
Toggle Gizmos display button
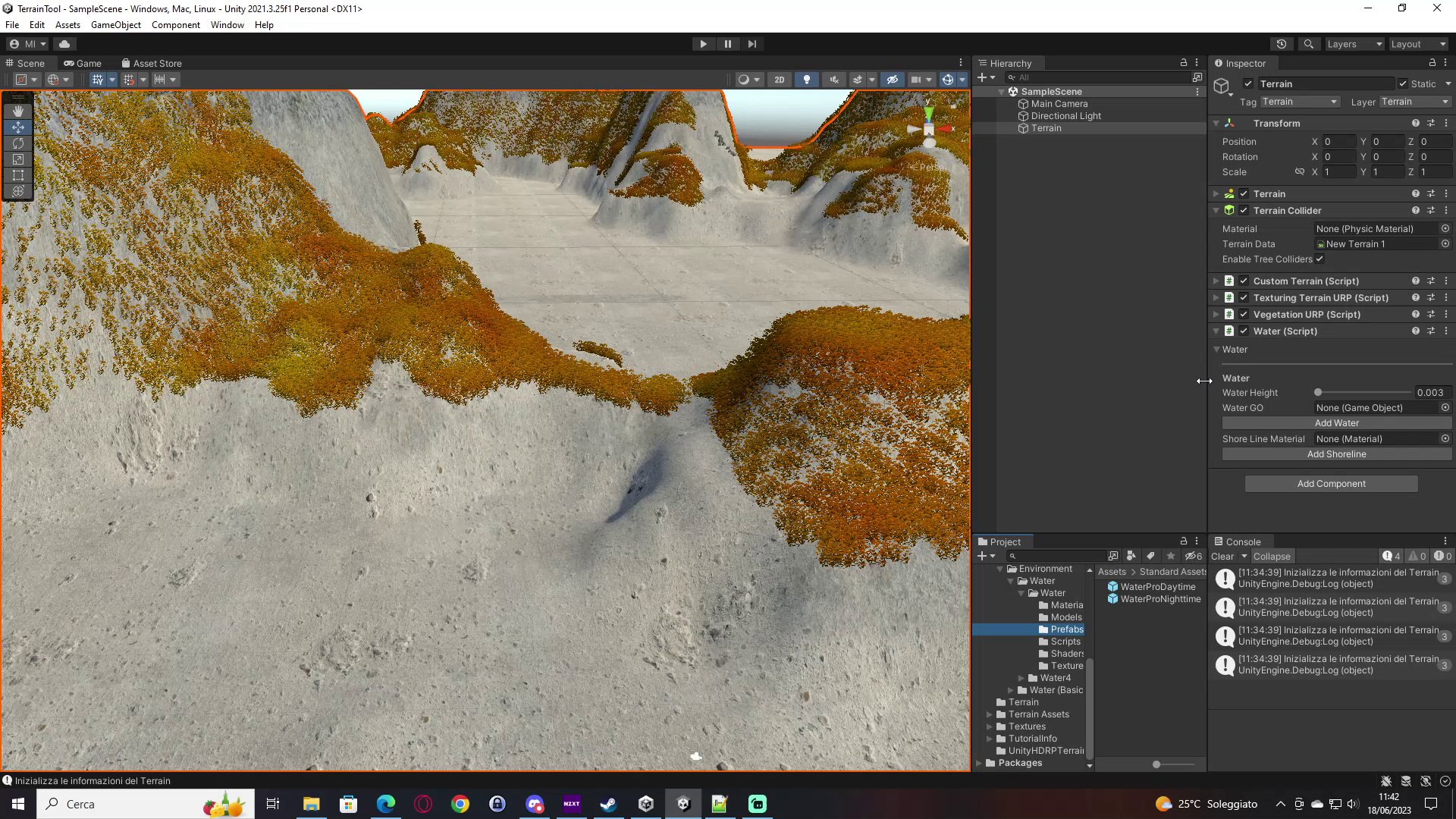click(948, 80)
